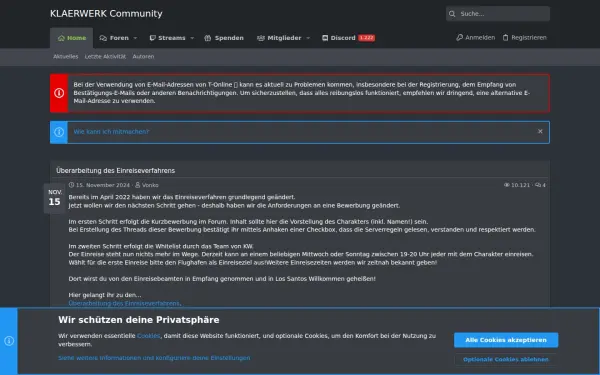Accept all cookies with Alle Cookies akzeptieren
The image size is (600, 375).
click(506, 340)
